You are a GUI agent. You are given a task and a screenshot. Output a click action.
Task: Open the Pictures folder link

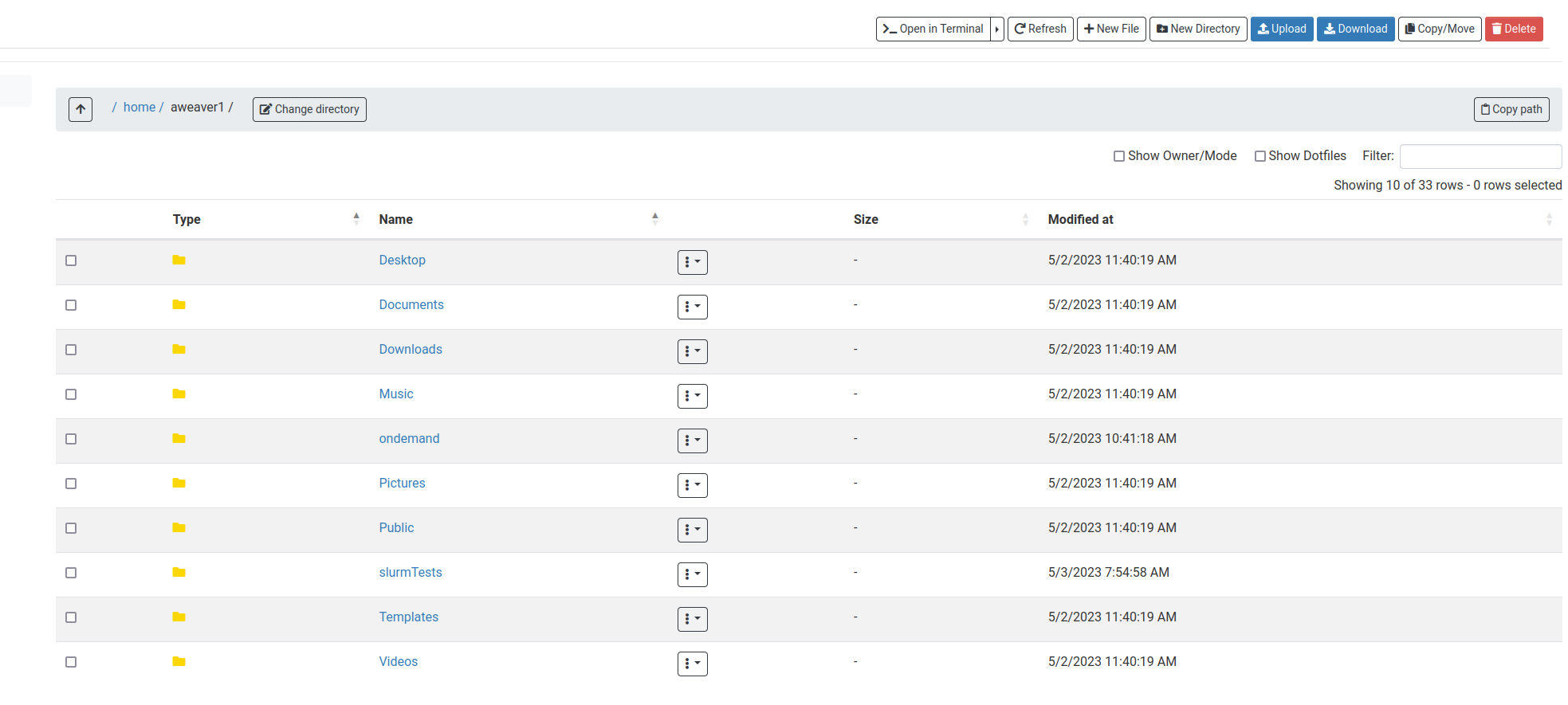tap(402, 483)
